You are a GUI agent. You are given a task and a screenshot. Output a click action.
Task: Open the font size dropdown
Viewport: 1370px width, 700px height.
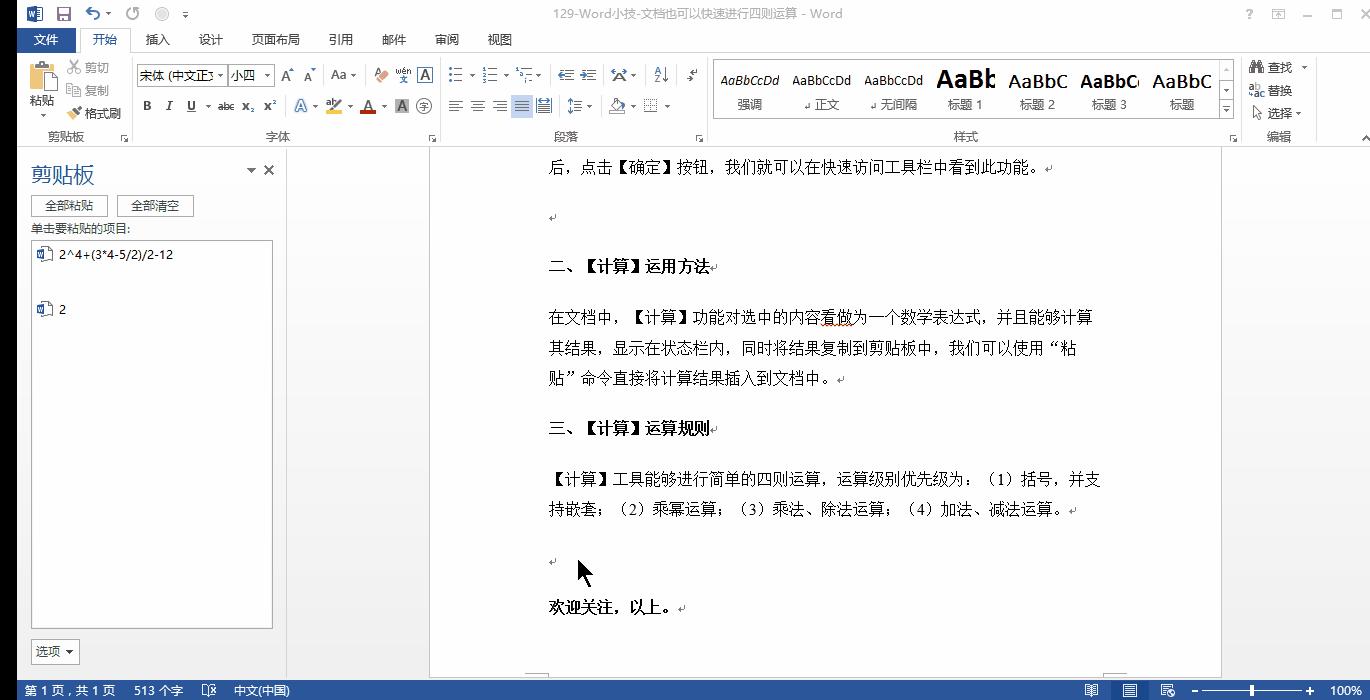click(265, 74)
